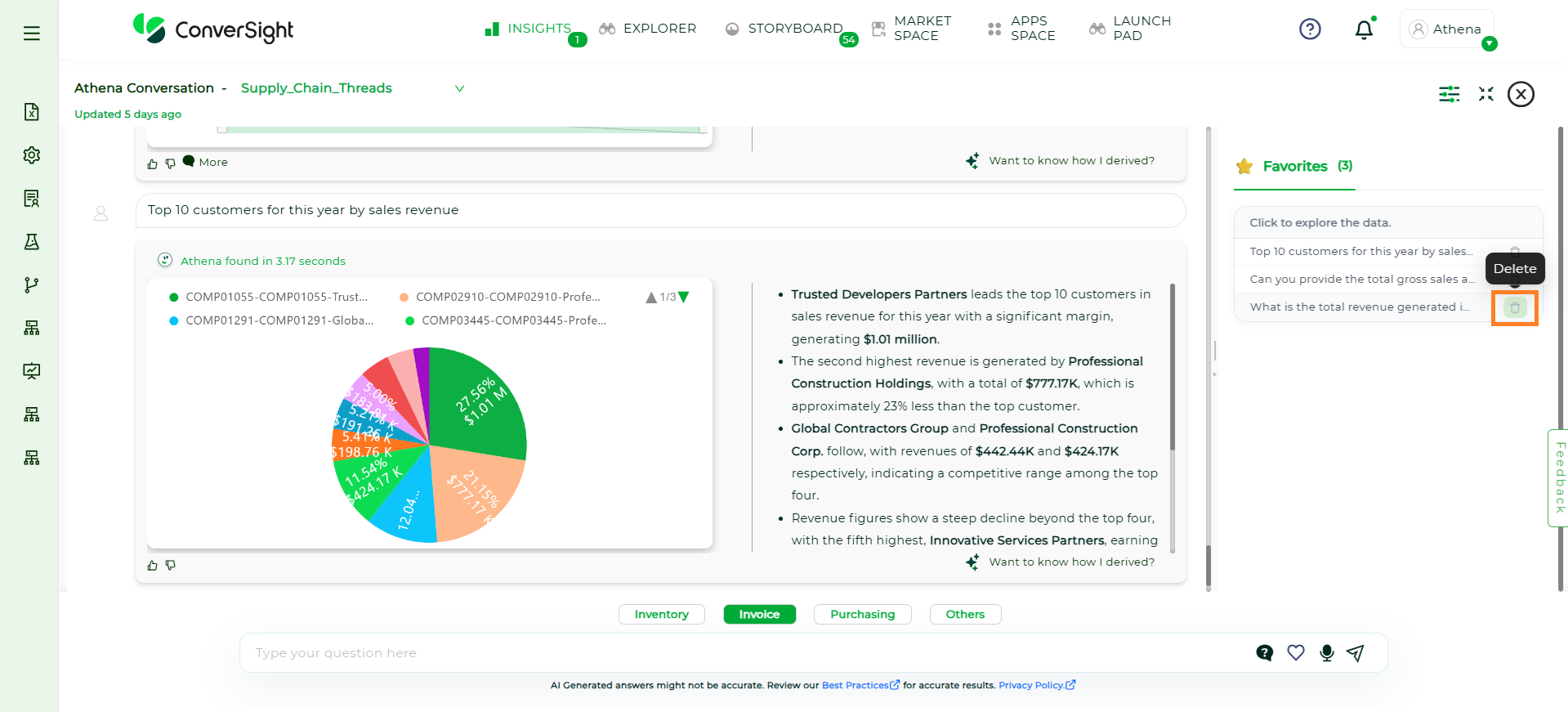Image resolution: width=1568 pixels, height=712 pixels.
Task: Open the Athena user profile dropdown arrow
Action: (1490, 44)
